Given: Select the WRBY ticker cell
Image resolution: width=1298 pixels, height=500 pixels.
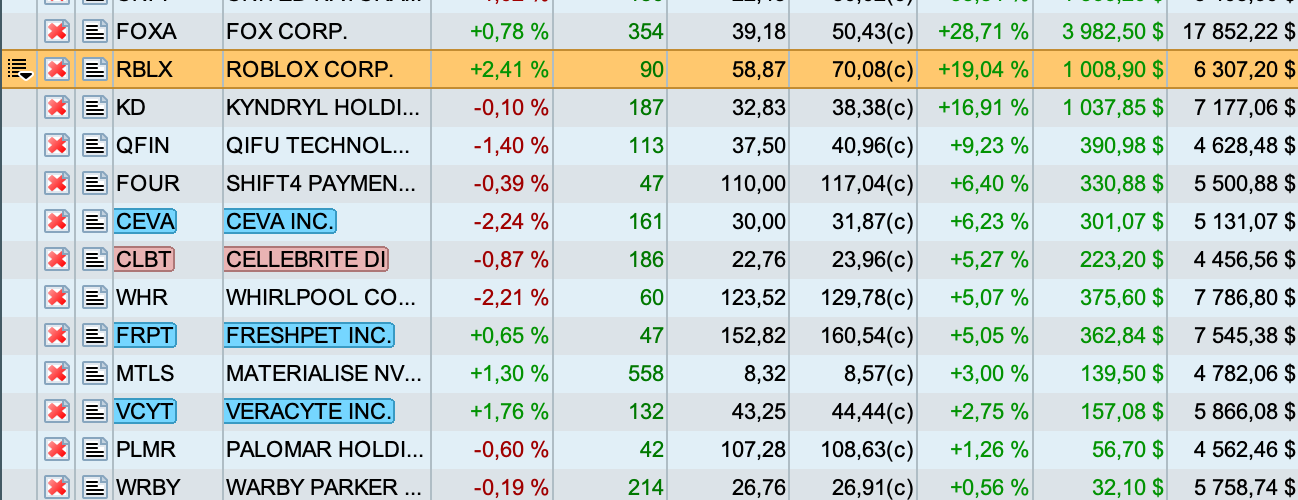Looking at the screenshot, I should [x=166, y=486].
